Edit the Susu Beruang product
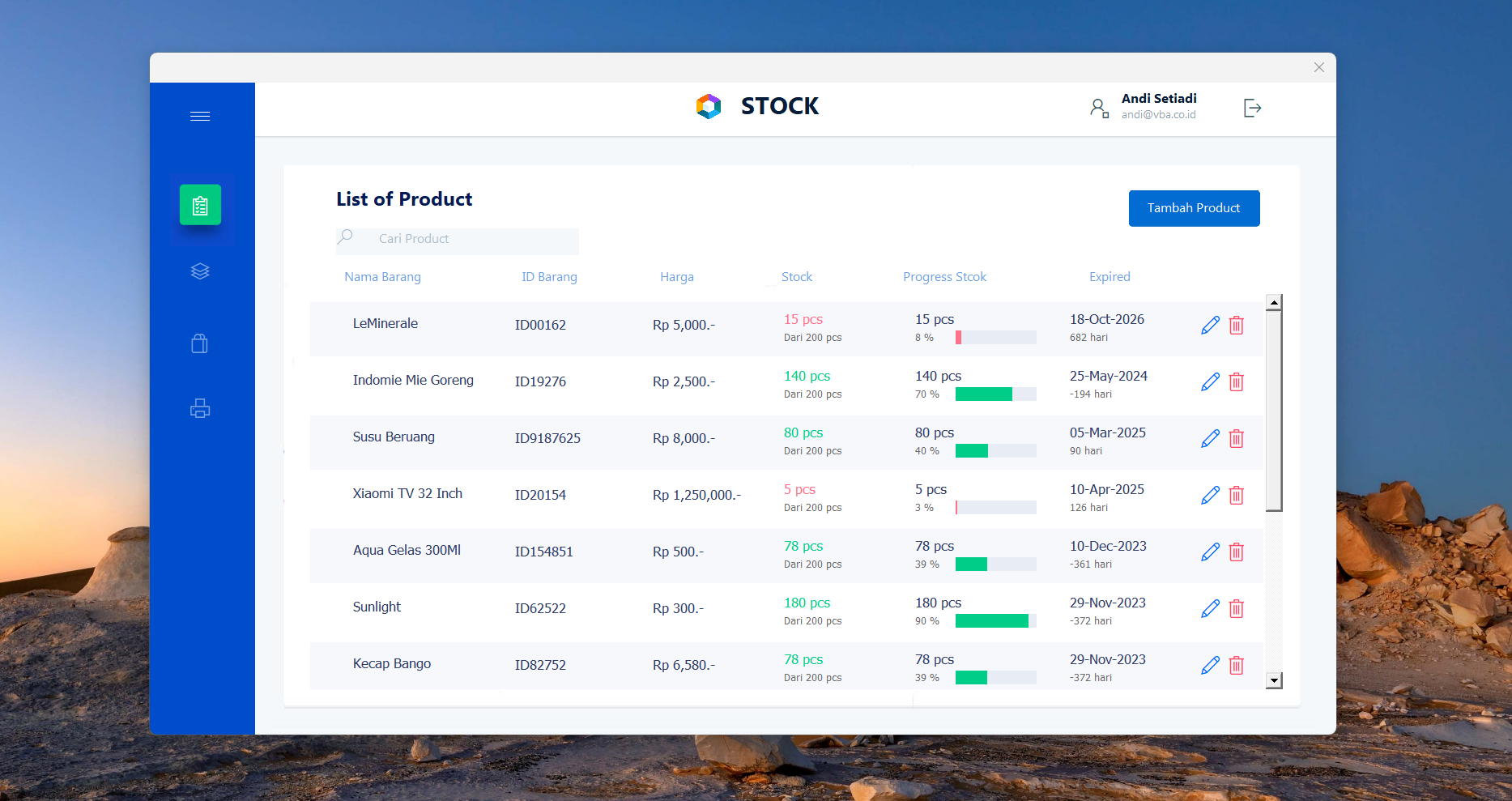This screenshot has height=801, width=1512. tap(1210, 439)
